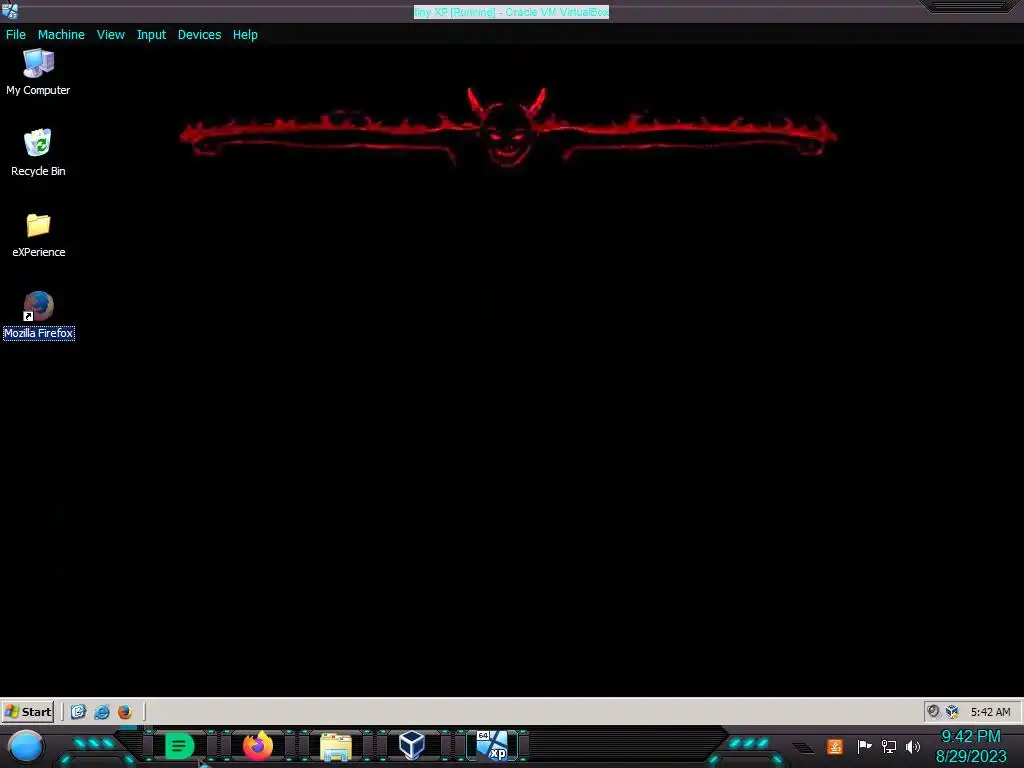The width and height of the screenshot is (1024, 768).
Task: Select the Recycle Bin desktop icon
Action: click(x=38, y=152)
